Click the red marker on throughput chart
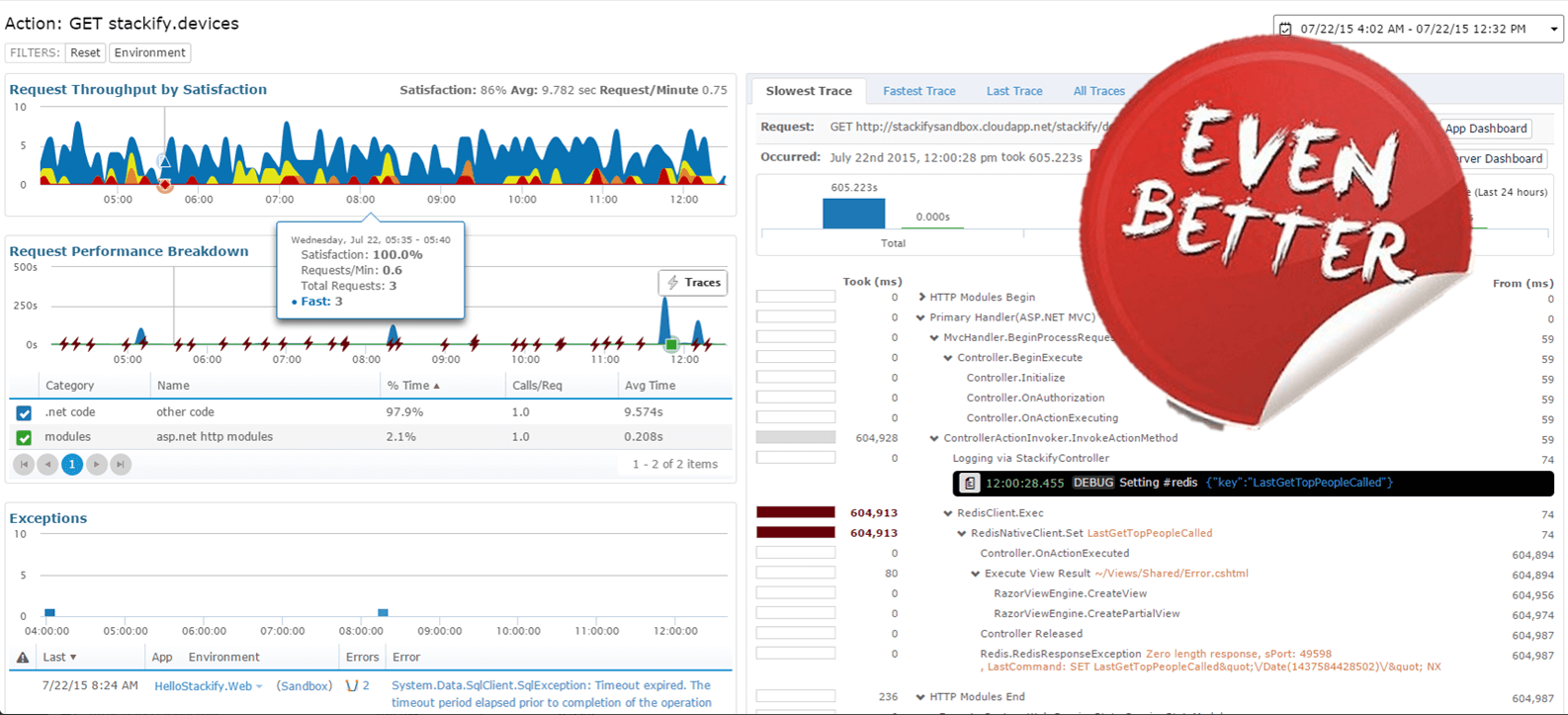The height and width of the screenshot is (715, 1568). 165,185
